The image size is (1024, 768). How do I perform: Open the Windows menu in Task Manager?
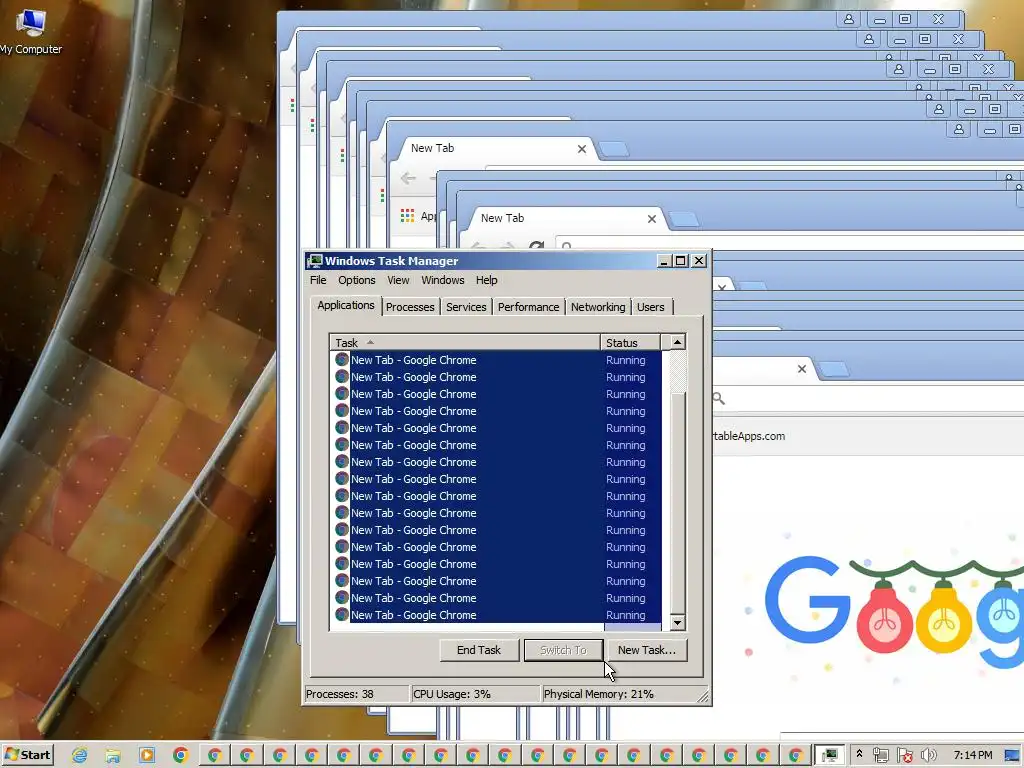443,280
